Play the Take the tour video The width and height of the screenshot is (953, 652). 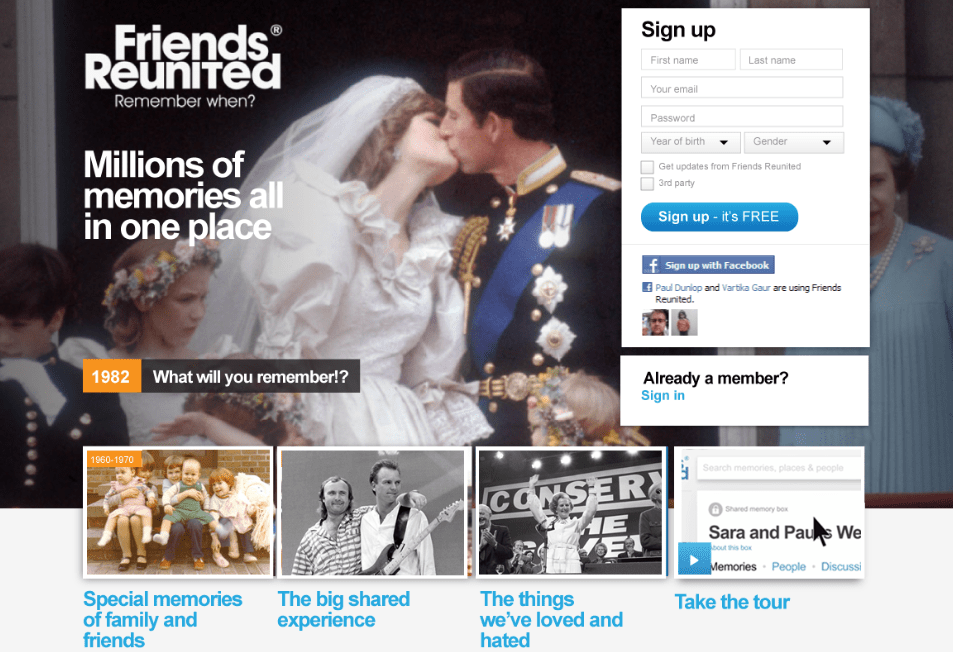[693, 558]
